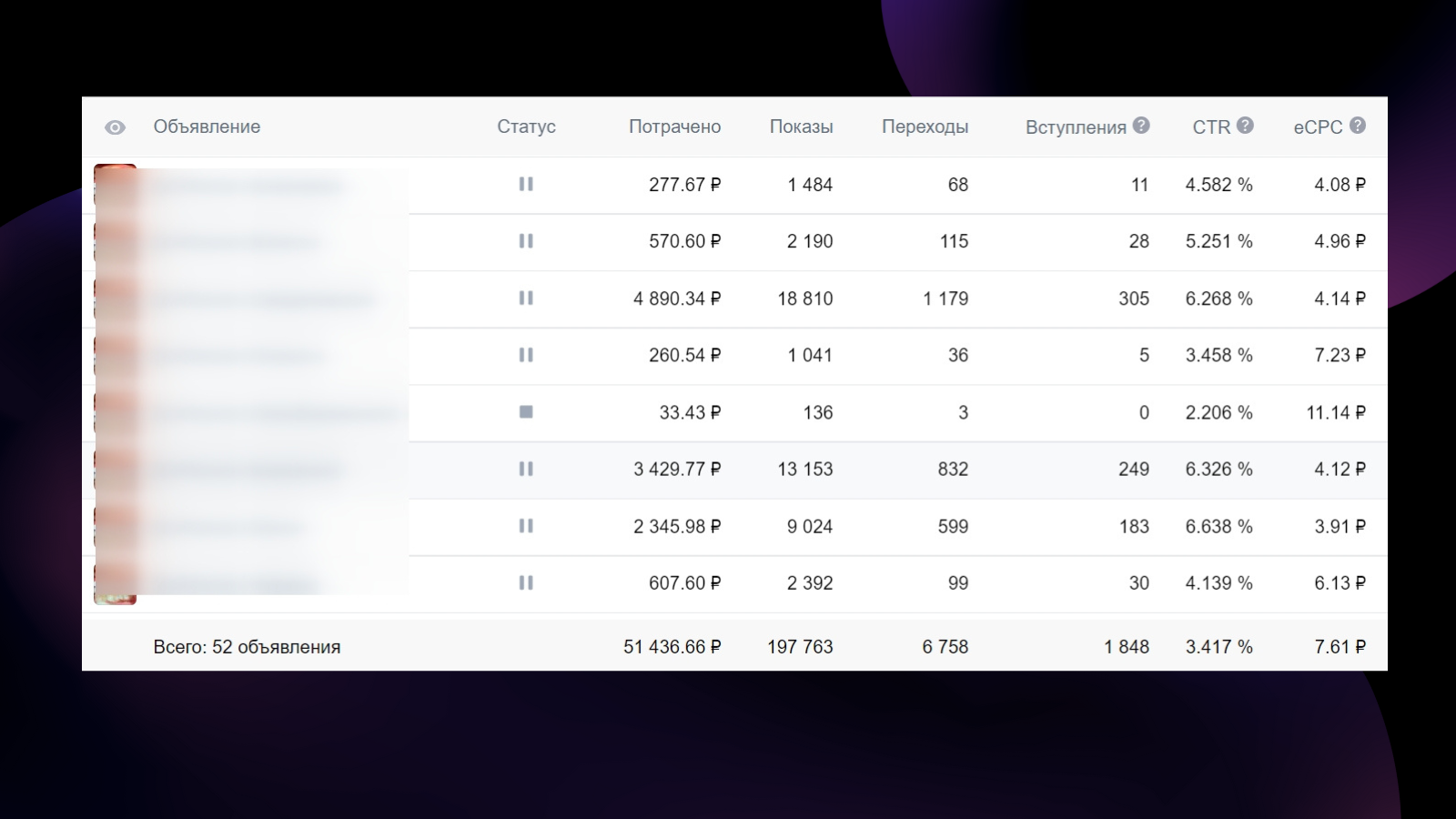The height and width of the screenshot is (819, 1456).
Task: Click total joins 1 848
Action: pos(1127,647)
